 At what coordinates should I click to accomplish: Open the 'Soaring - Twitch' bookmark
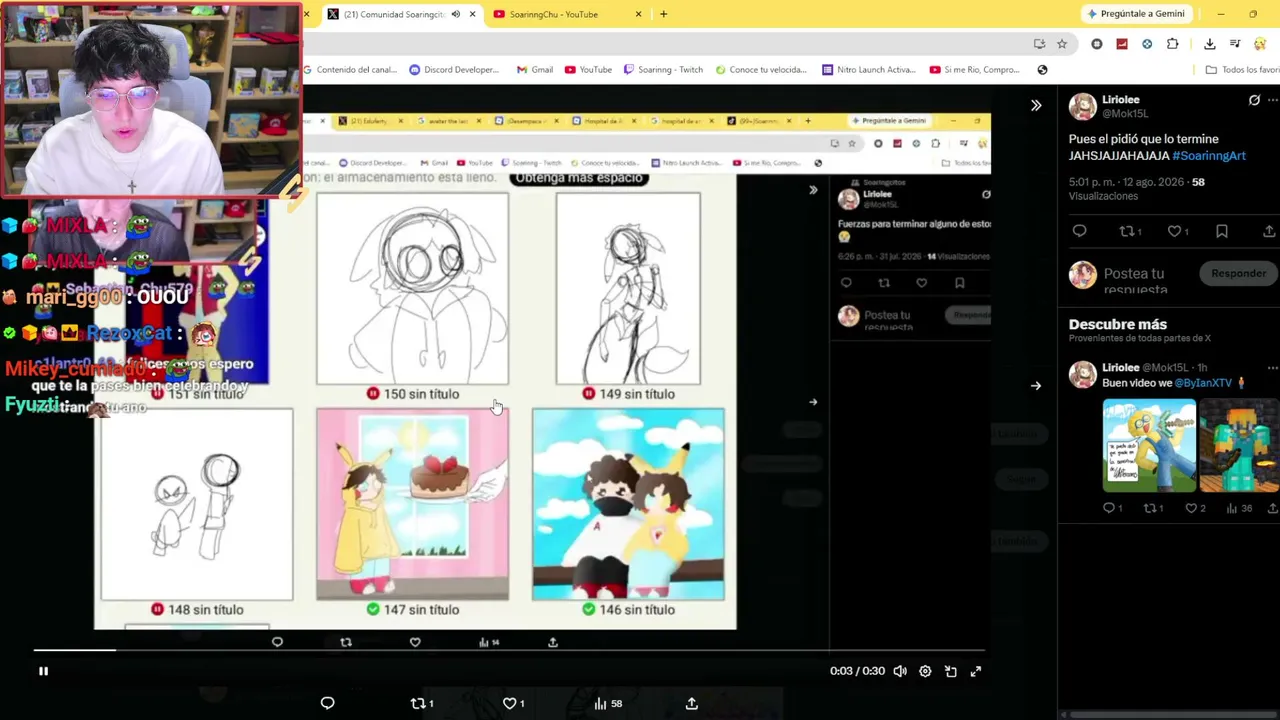[x=663, y=70]
